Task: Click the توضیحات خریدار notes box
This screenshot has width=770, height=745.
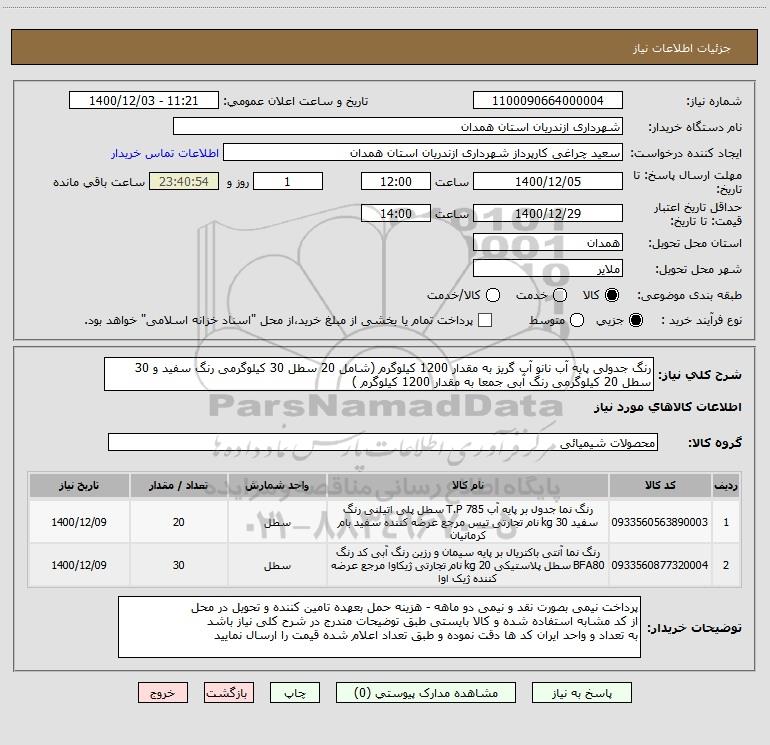Action: click(x=379, y=627)
